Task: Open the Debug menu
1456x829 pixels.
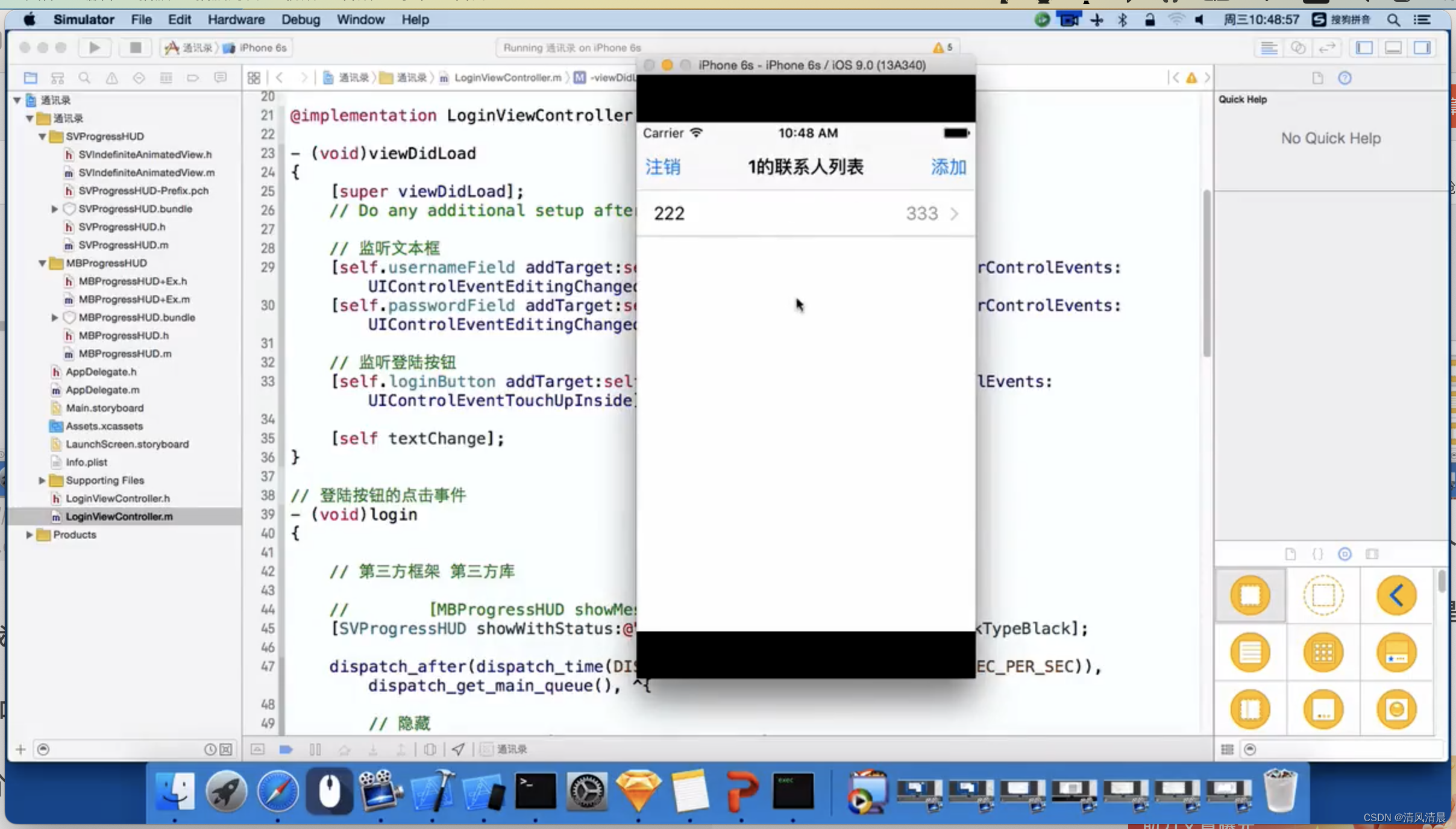Action: pos(301,20)
